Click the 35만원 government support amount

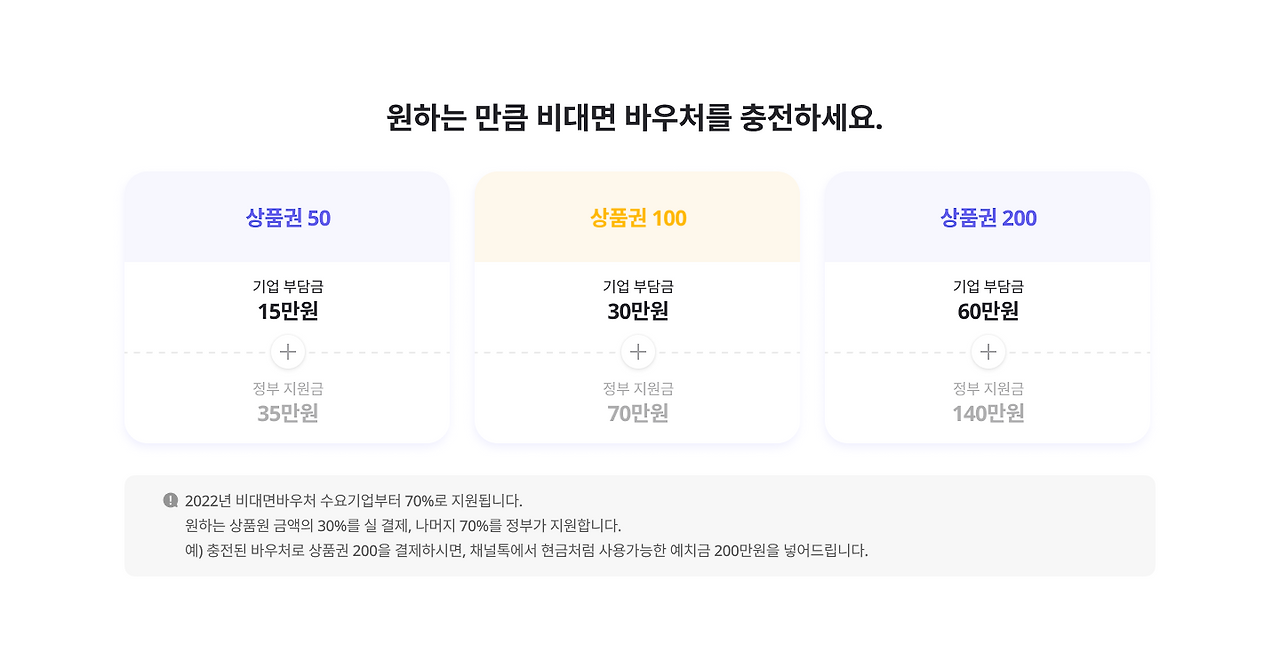pos(288,413)
